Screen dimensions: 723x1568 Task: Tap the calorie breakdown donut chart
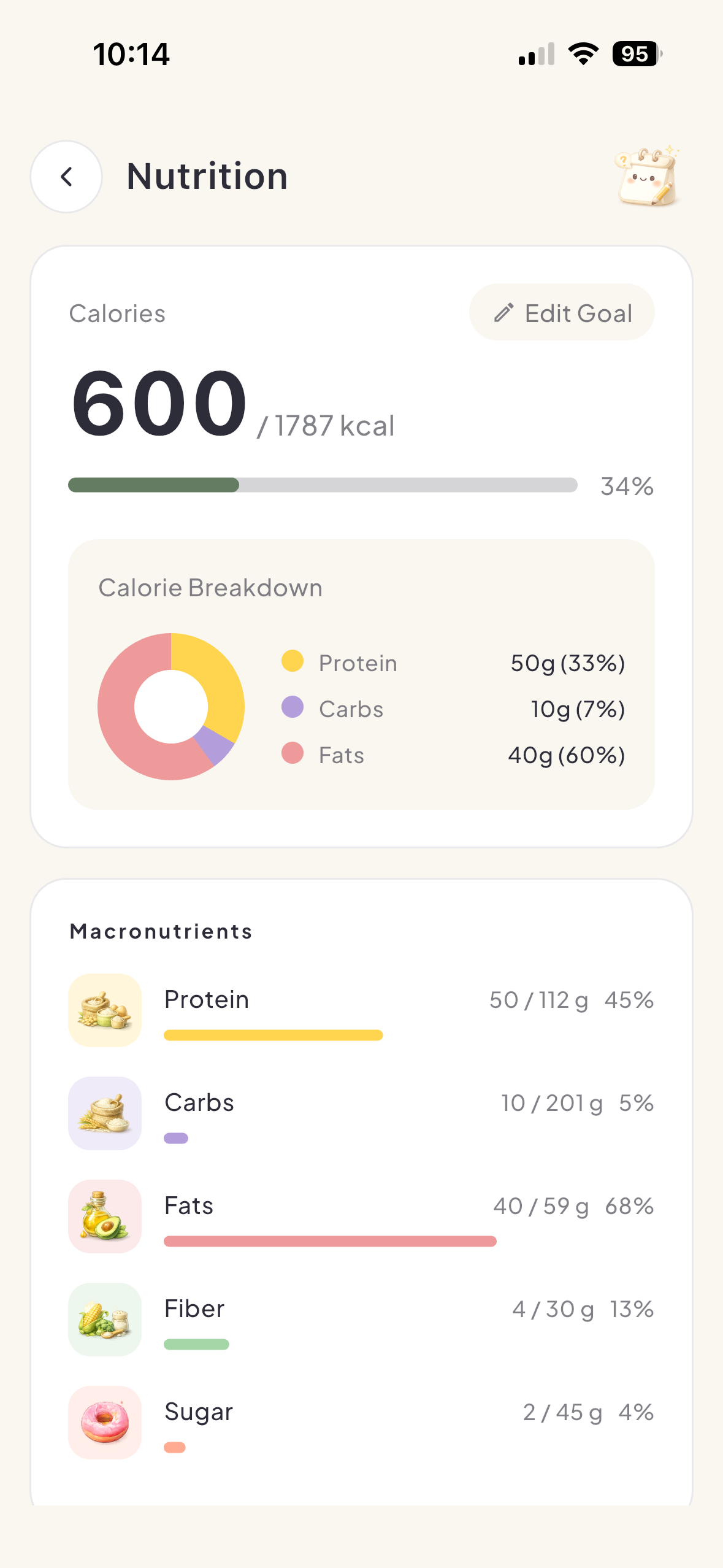171,707
